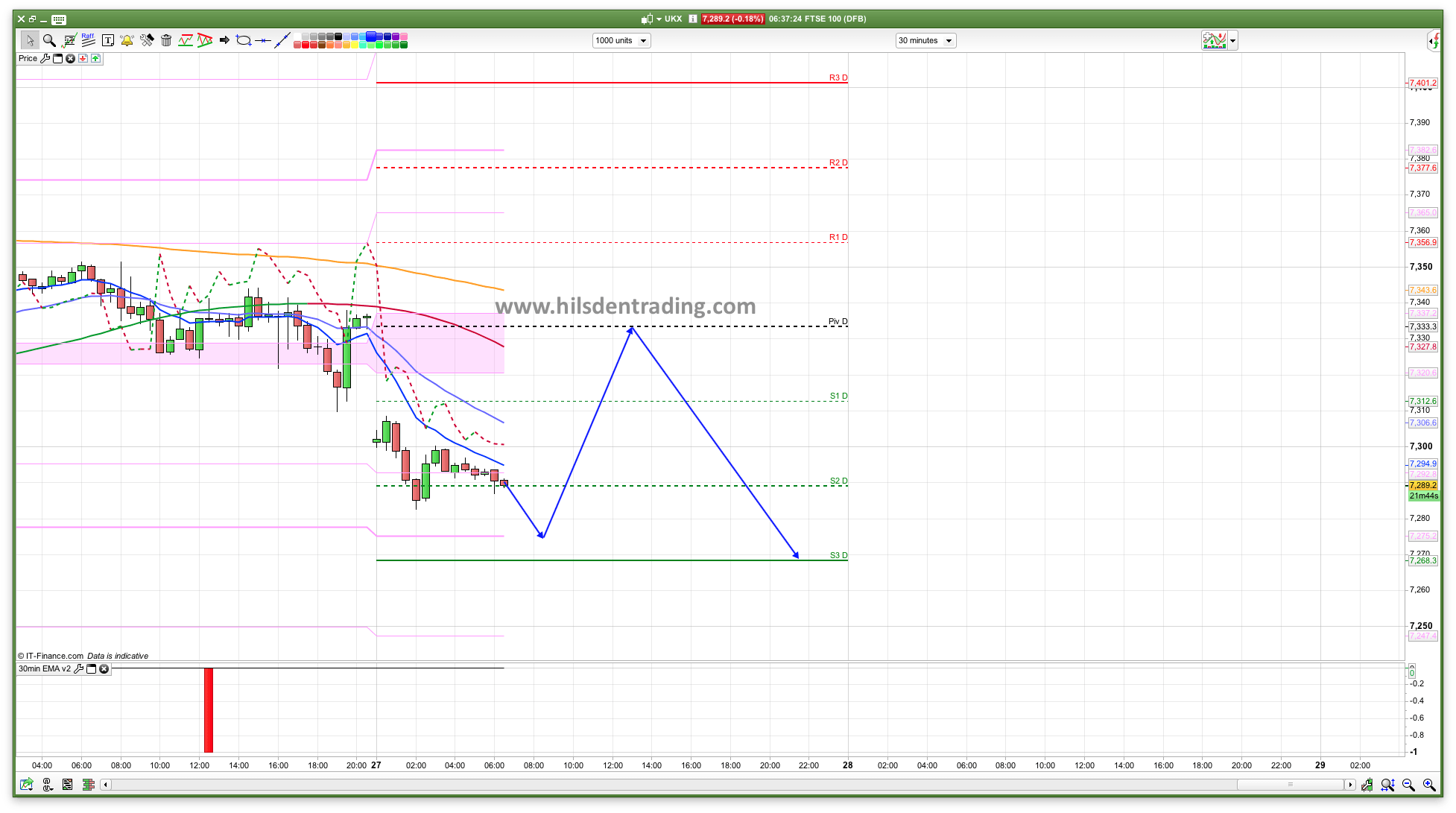Image resolution: width=1456 pixels, height=813 pixels.
Task: Zoom in with plus magnifier
Action: click(x=1428, y=785)
